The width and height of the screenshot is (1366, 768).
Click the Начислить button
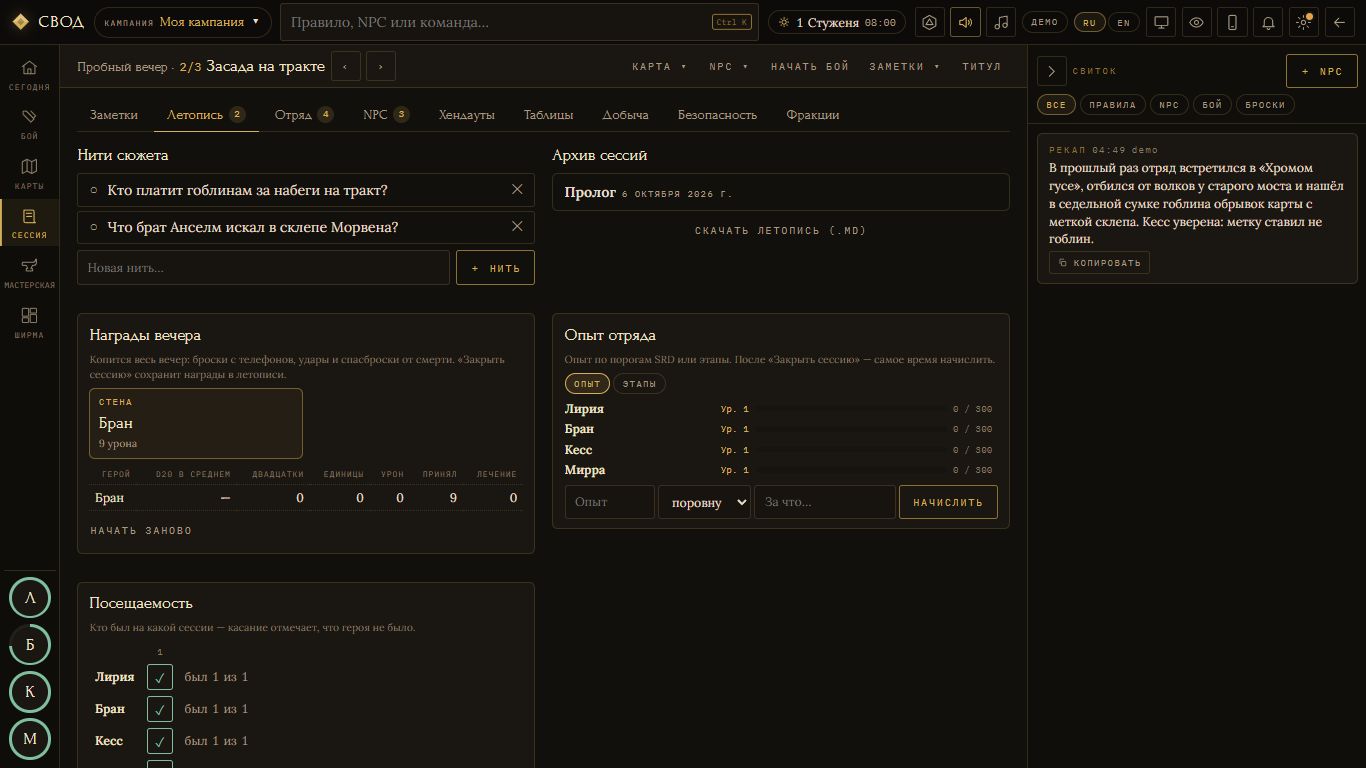[948, 502]
